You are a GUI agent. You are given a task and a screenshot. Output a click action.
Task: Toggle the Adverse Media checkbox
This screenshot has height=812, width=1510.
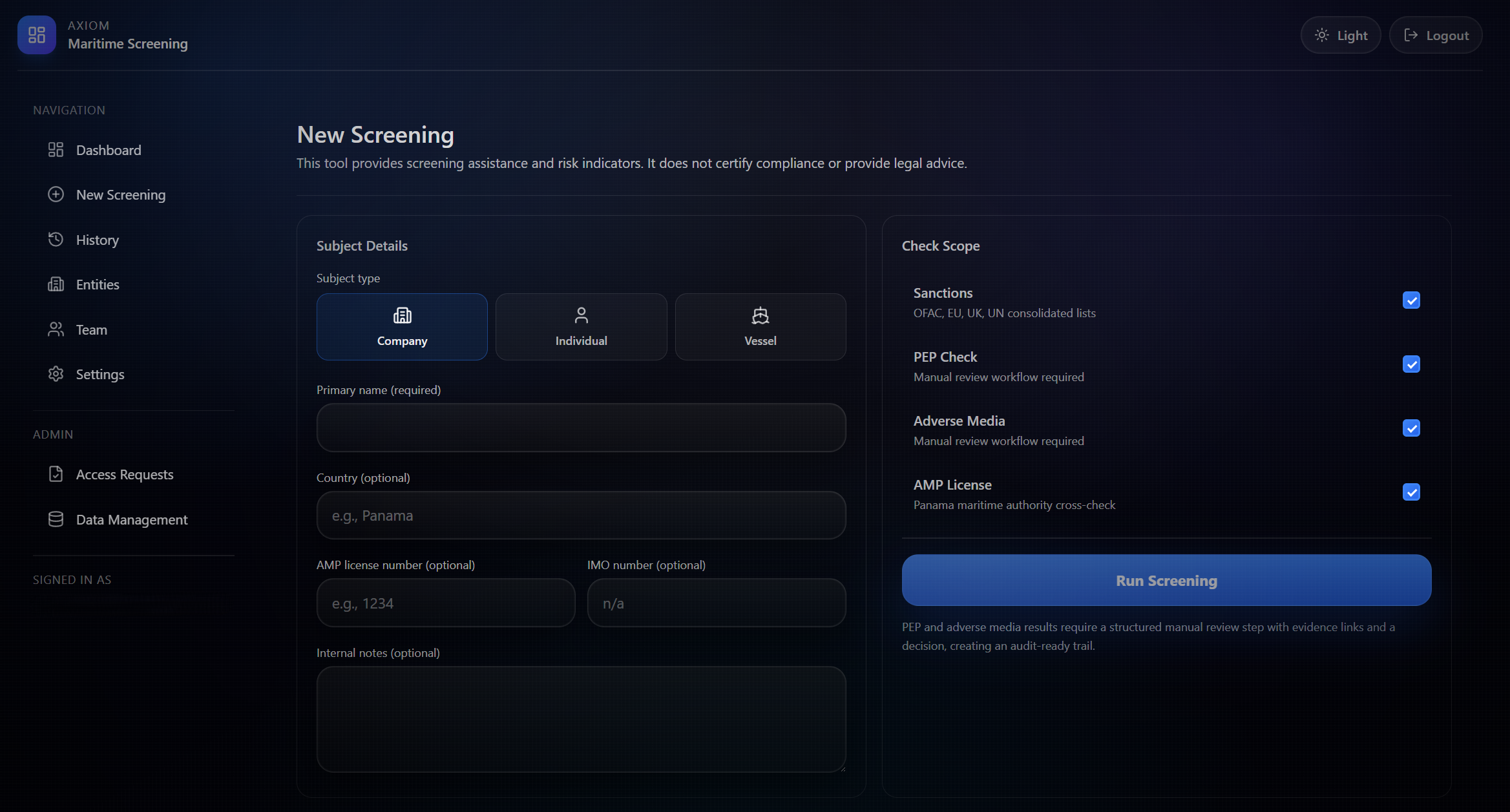tap(1411, 428)
